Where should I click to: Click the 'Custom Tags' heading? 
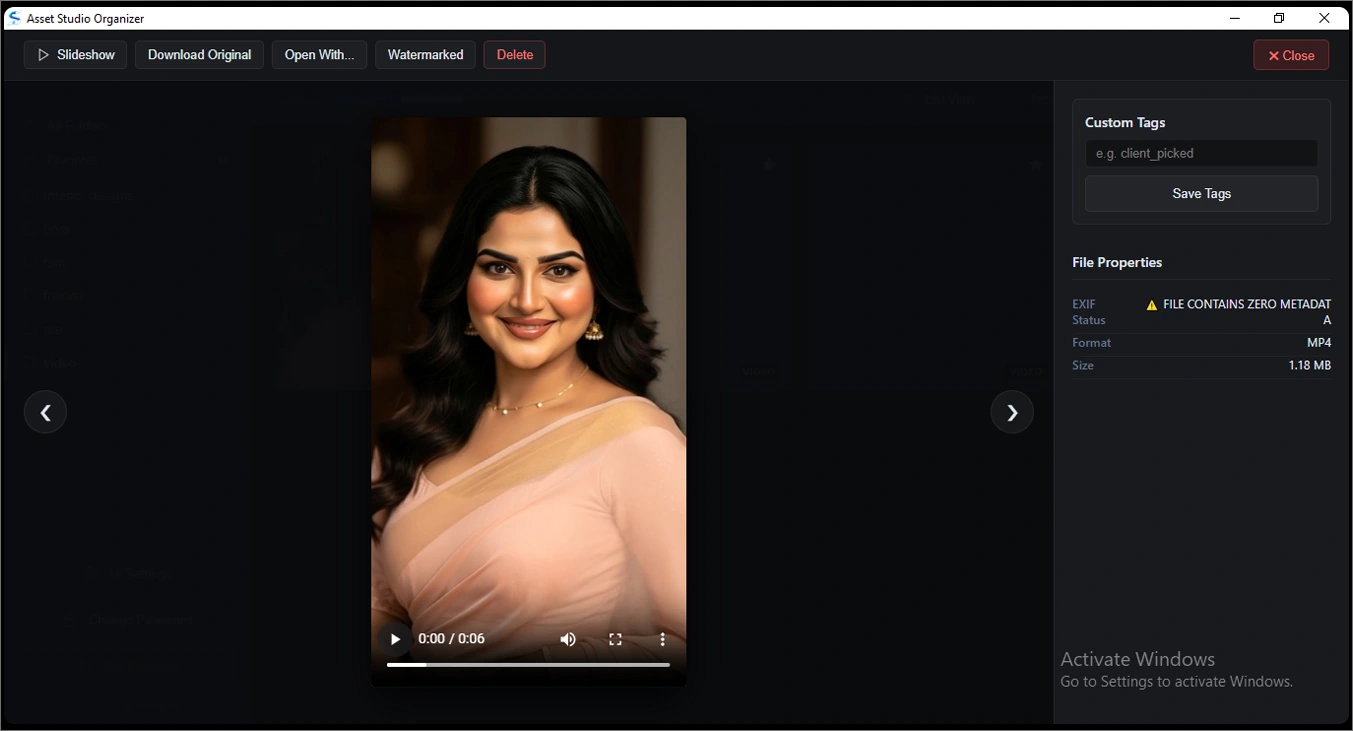click(1125, 122)
